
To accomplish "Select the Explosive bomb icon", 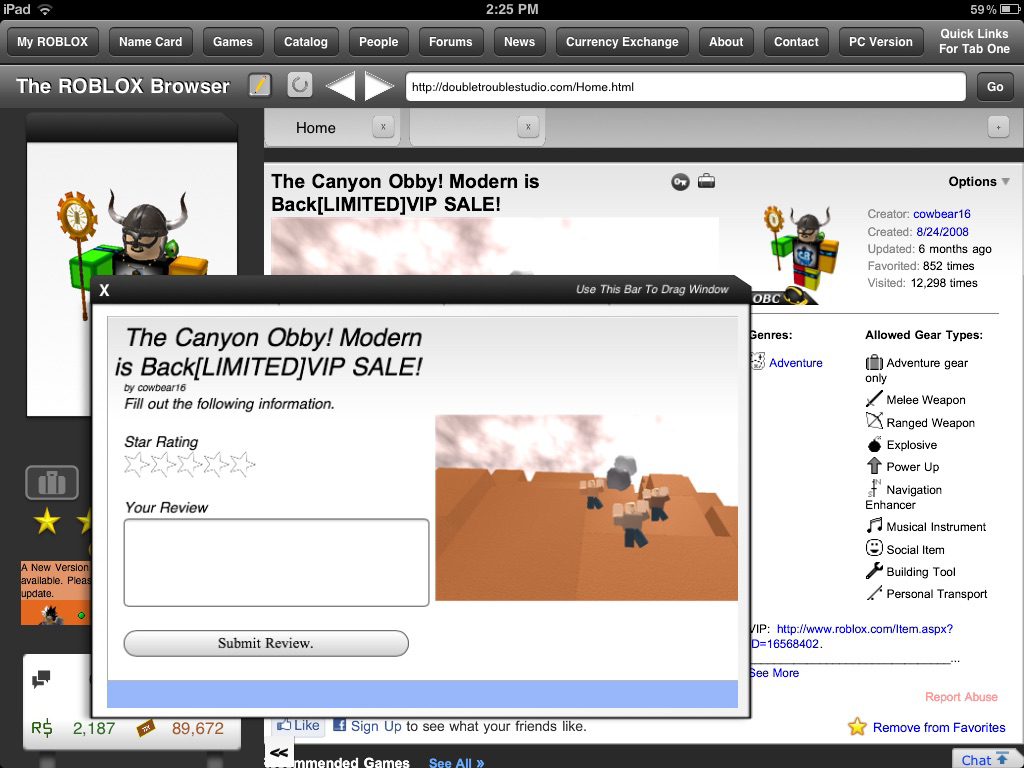I will pos(874,444).
